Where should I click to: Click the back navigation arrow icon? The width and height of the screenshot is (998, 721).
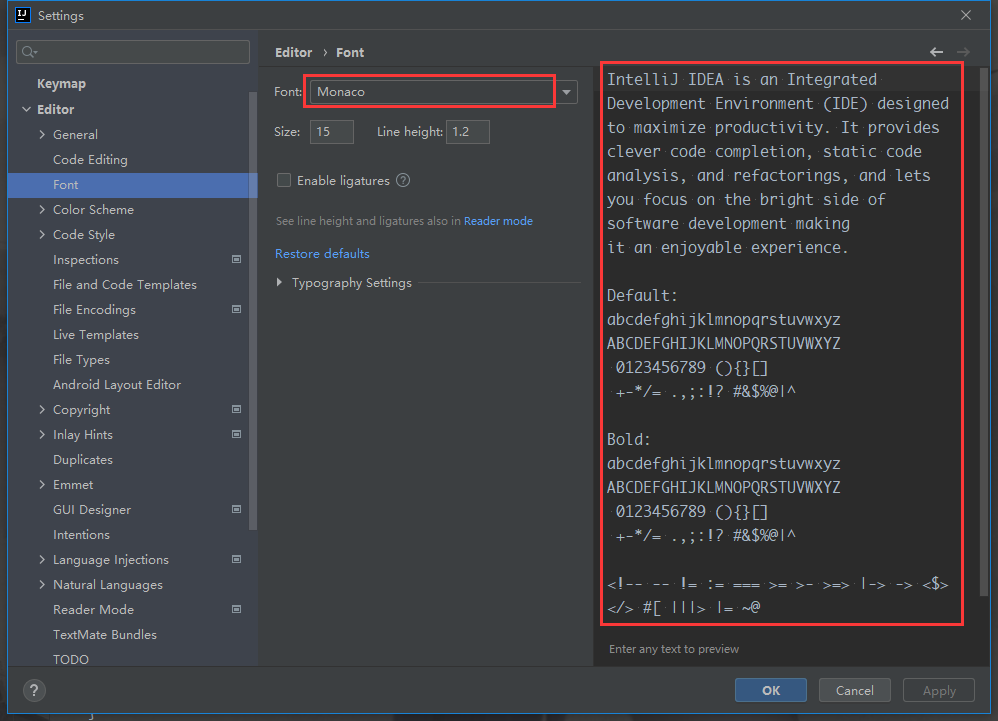pos(936,52)
